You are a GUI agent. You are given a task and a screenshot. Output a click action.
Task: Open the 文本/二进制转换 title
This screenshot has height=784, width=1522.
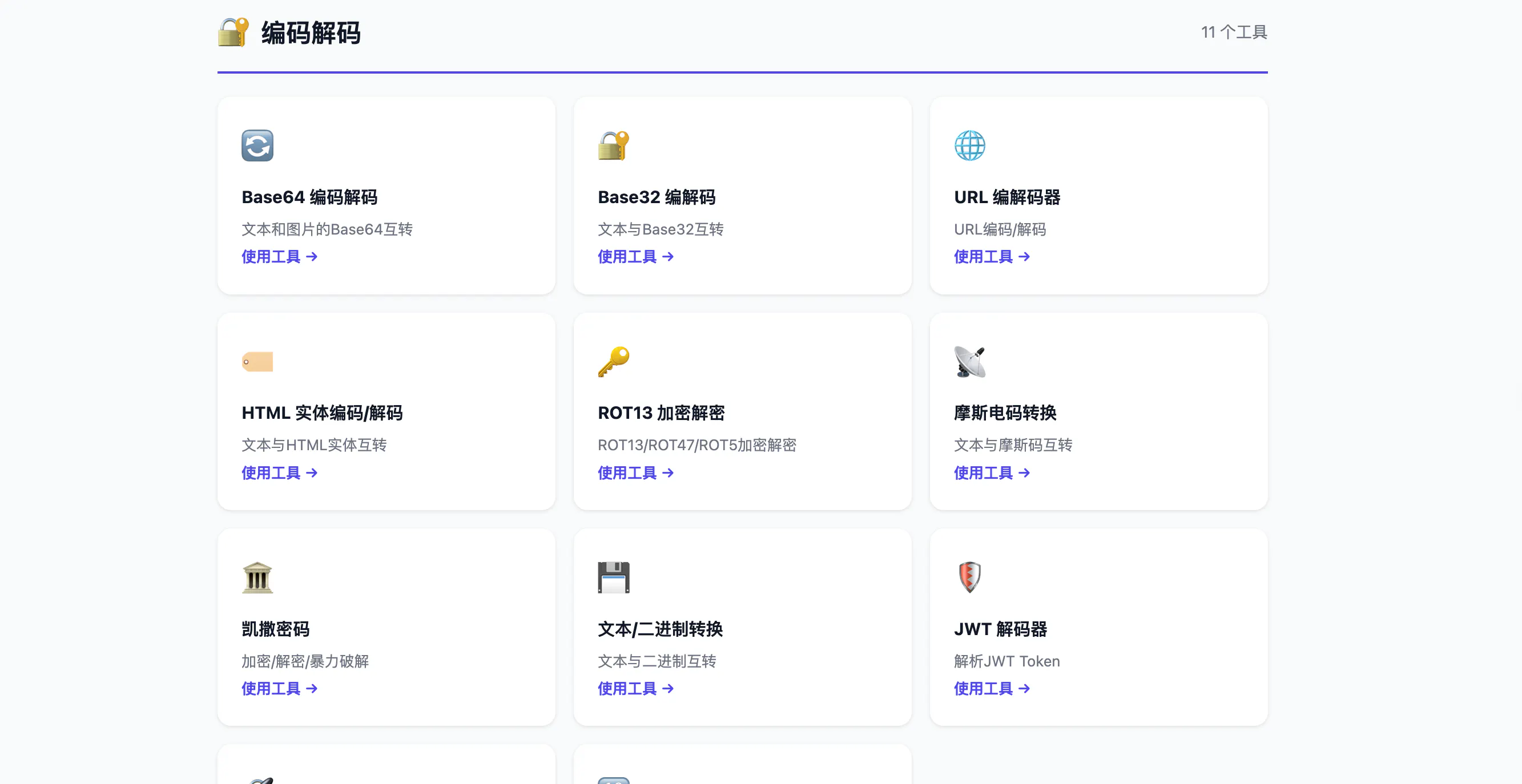click(x=661, y=629)
